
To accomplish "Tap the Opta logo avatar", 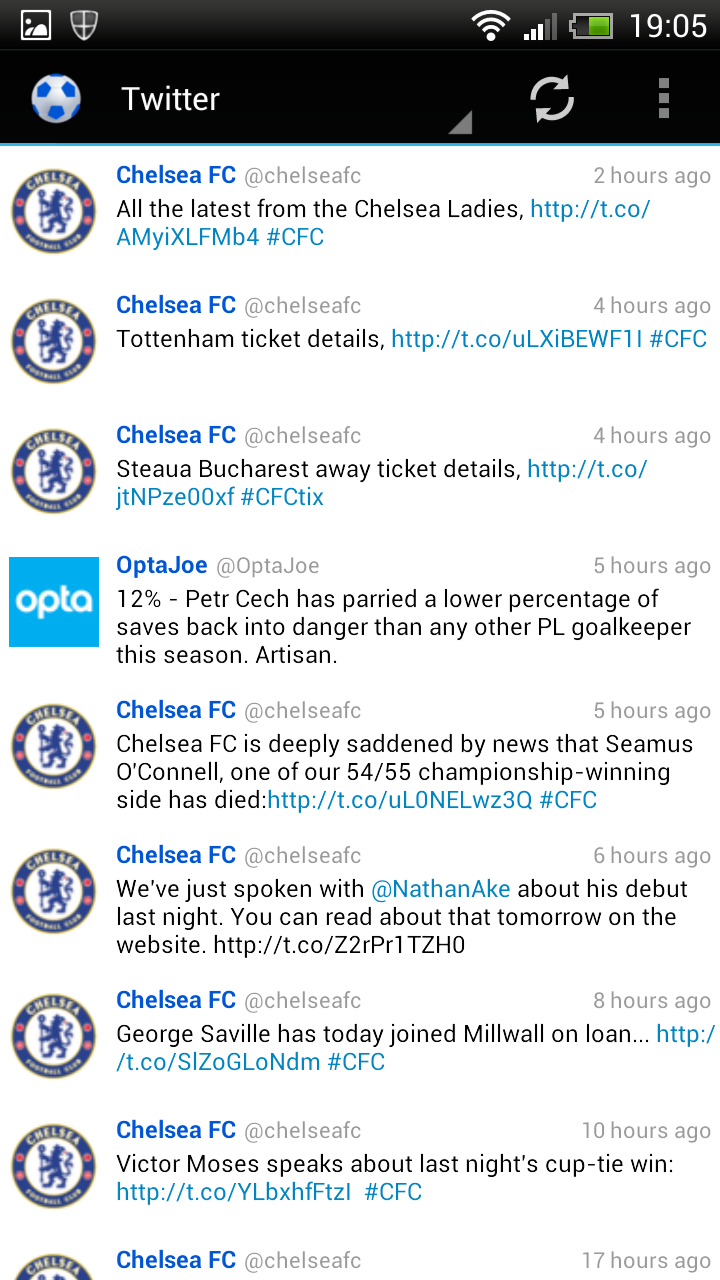I will (54, 602).
